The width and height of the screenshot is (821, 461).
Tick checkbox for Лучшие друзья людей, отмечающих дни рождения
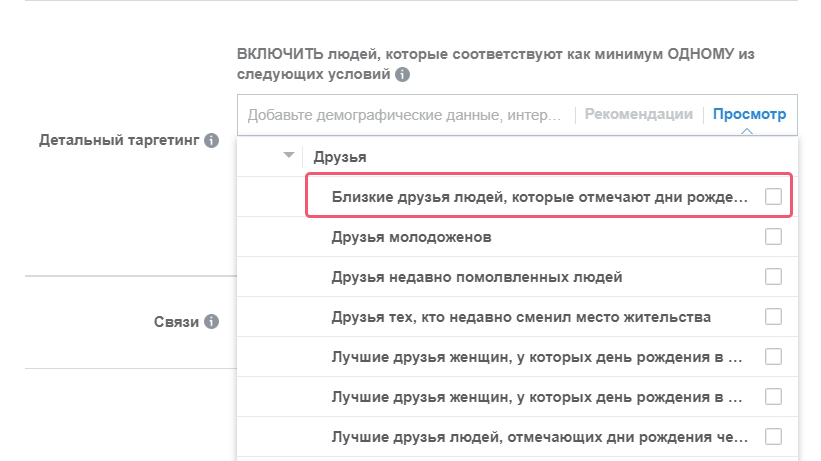(x=773, y=436)
